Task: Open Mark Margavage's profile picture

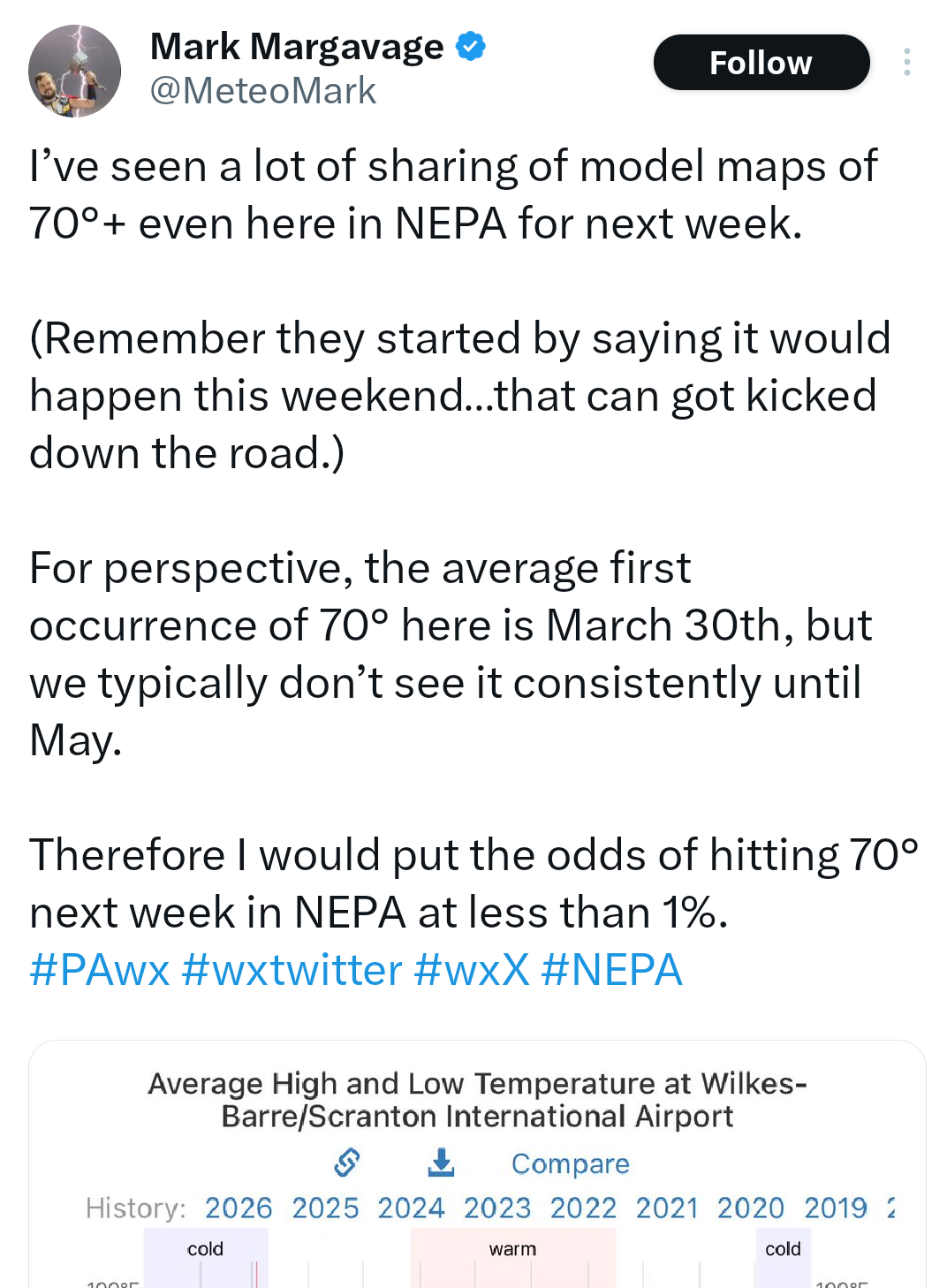Action: [74, 71]
